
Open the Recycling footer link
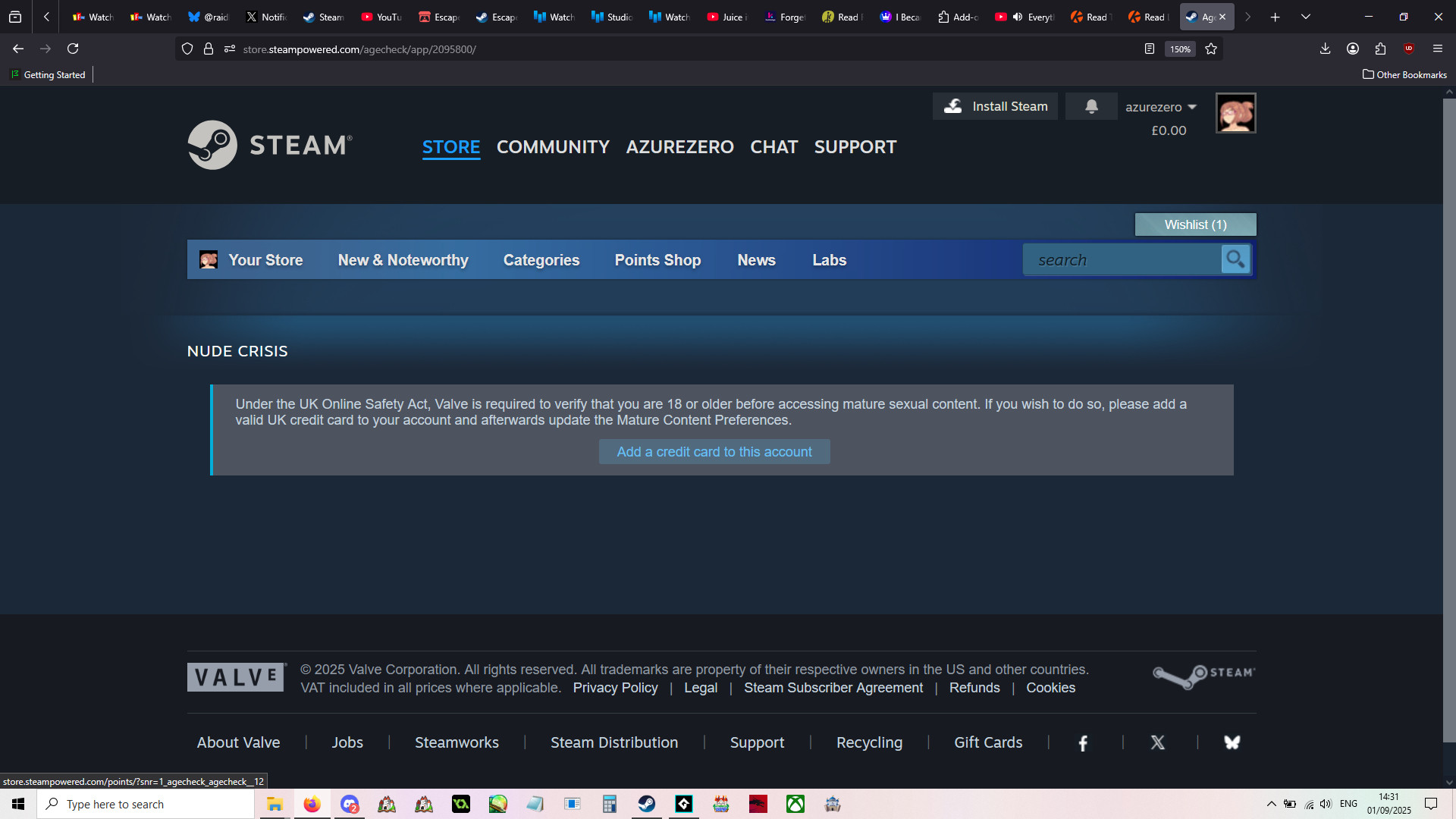click(x=869, y=742)
